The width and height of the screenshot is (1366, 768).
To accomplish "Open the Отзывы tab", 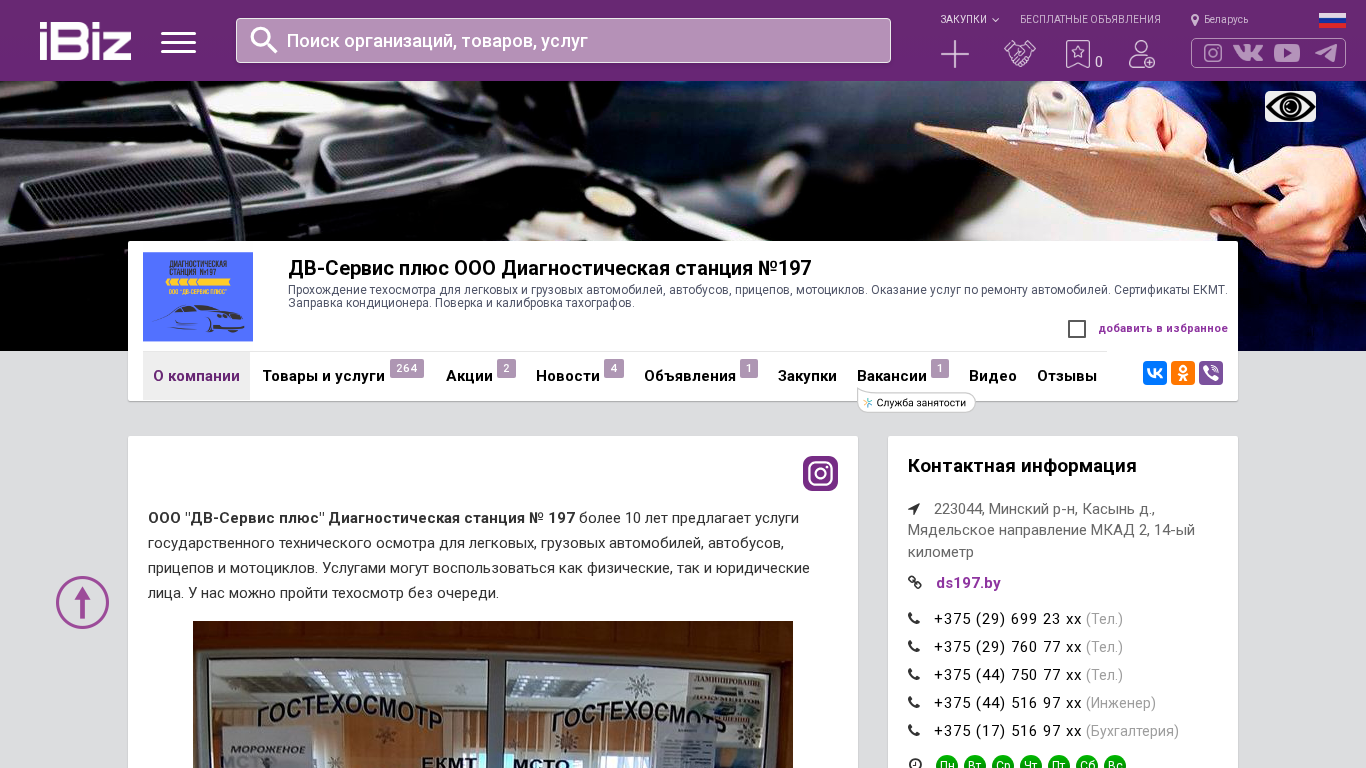I will pos(1067,376).
